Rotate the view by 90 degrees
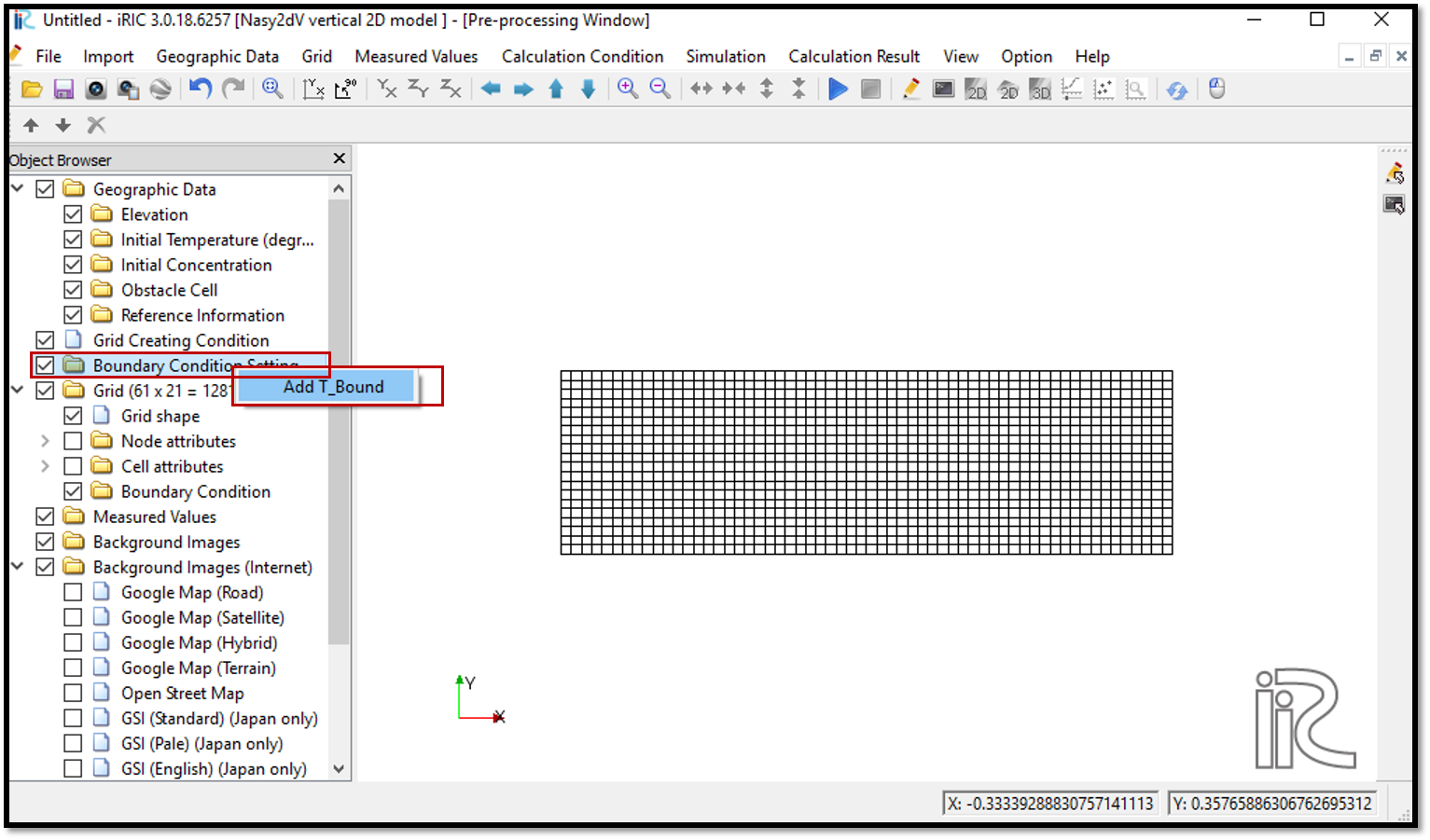Viewport: 1430px width, 840px height. 345,89
